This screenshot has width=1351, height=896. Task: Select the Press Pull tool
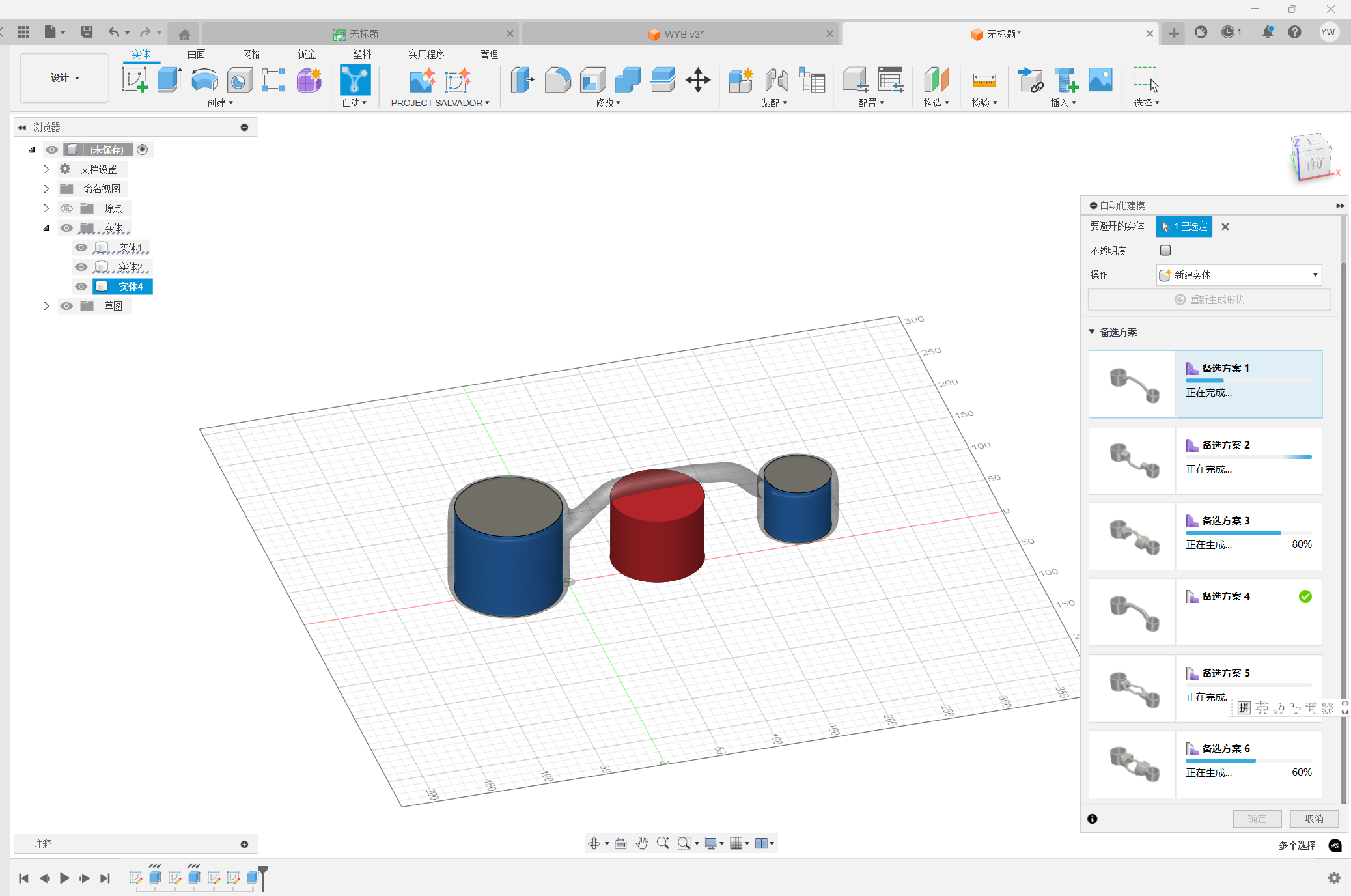522,80
